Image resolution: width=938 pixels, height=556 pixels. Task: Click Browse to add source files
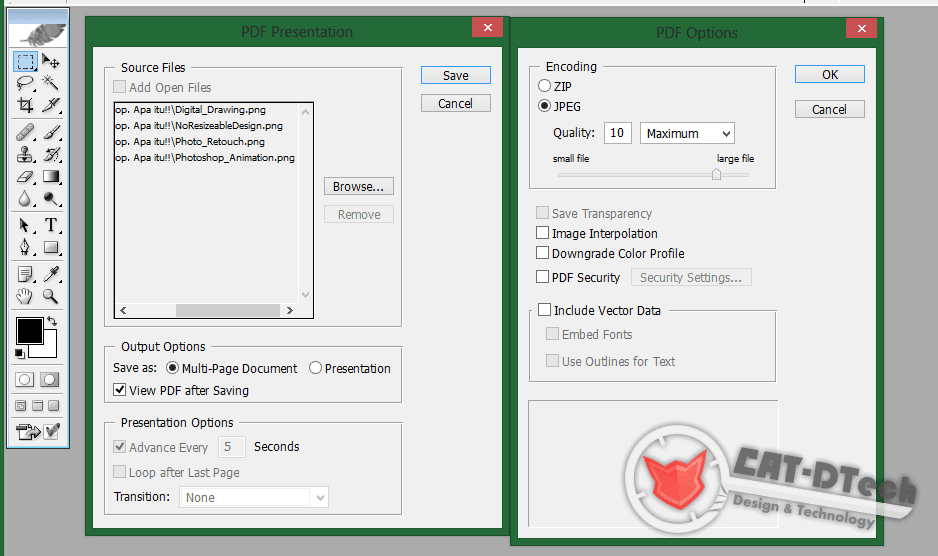(359, 186)
